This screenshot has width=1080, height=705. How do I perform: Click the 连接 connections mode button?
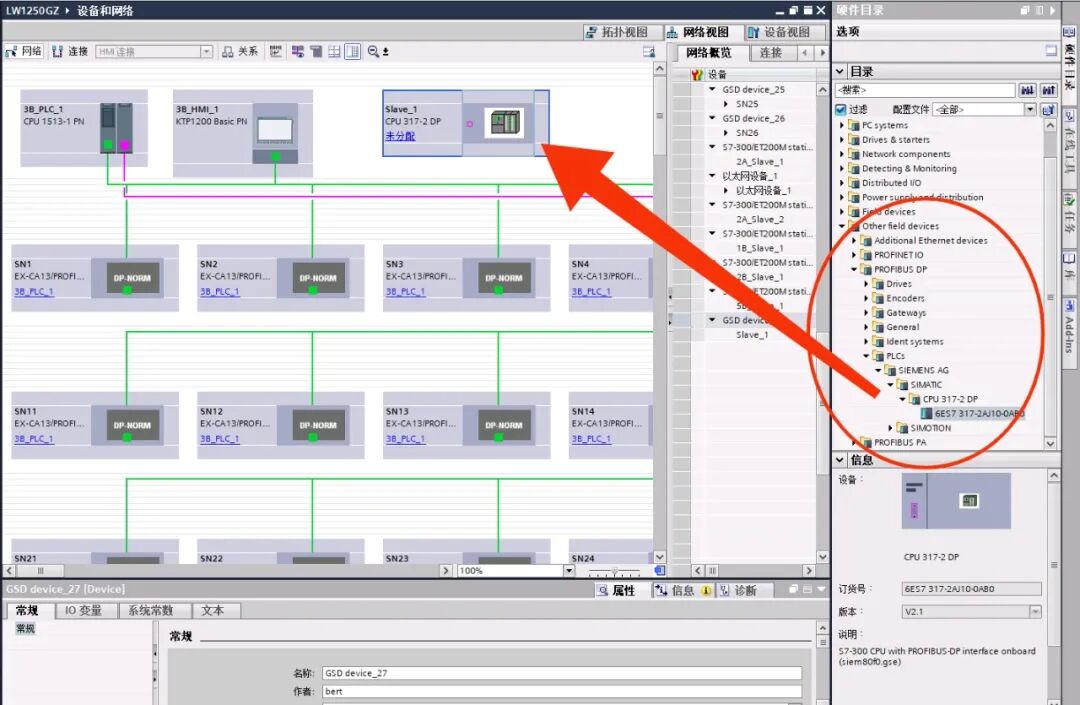pyautogui.click(x=70, y=52)
